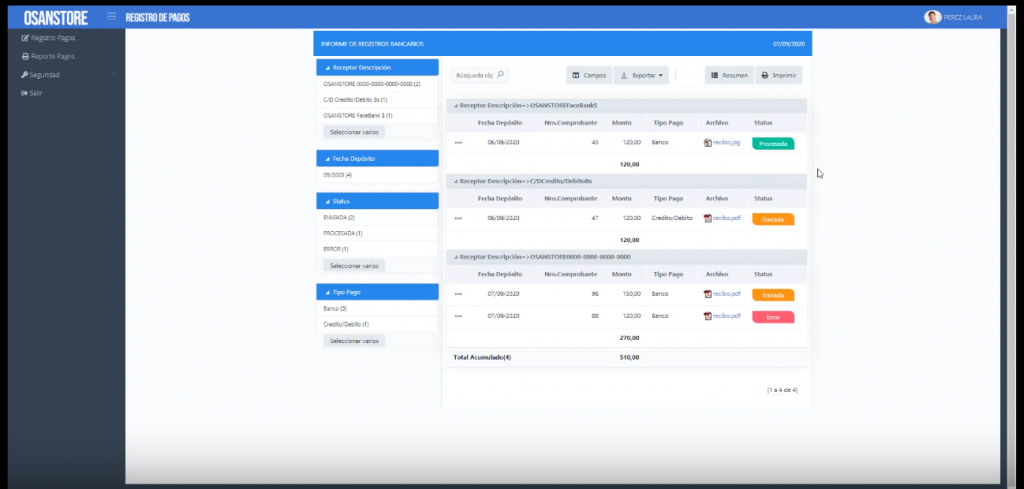Filter Tipo Pago by Credito/Debito (1)
The height and width of the screenshot is (489, 1024).
coord(346,324)
